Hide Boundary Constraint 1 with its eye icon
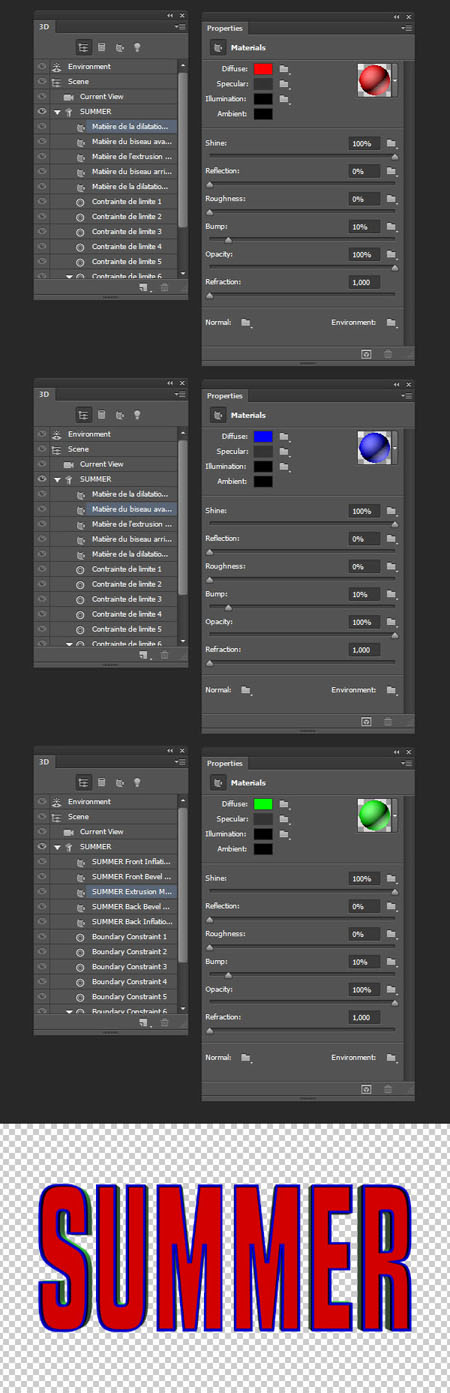The width and height of the screenshot is (450, 1393). 42,936
